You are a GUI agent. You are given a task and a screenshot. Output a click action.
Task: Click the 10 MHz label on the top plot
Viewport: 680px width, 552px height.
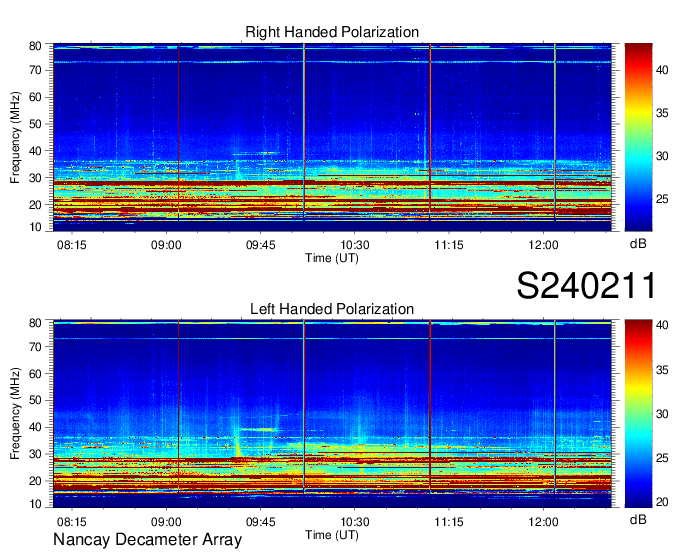click(x=35, y=227)
